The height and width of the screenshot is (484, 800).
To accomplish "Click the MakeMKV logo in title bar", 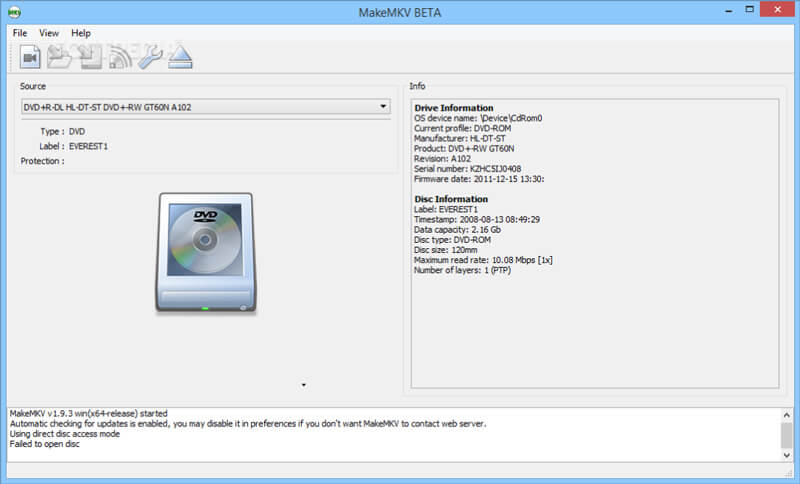I will [x=13, y=11].
